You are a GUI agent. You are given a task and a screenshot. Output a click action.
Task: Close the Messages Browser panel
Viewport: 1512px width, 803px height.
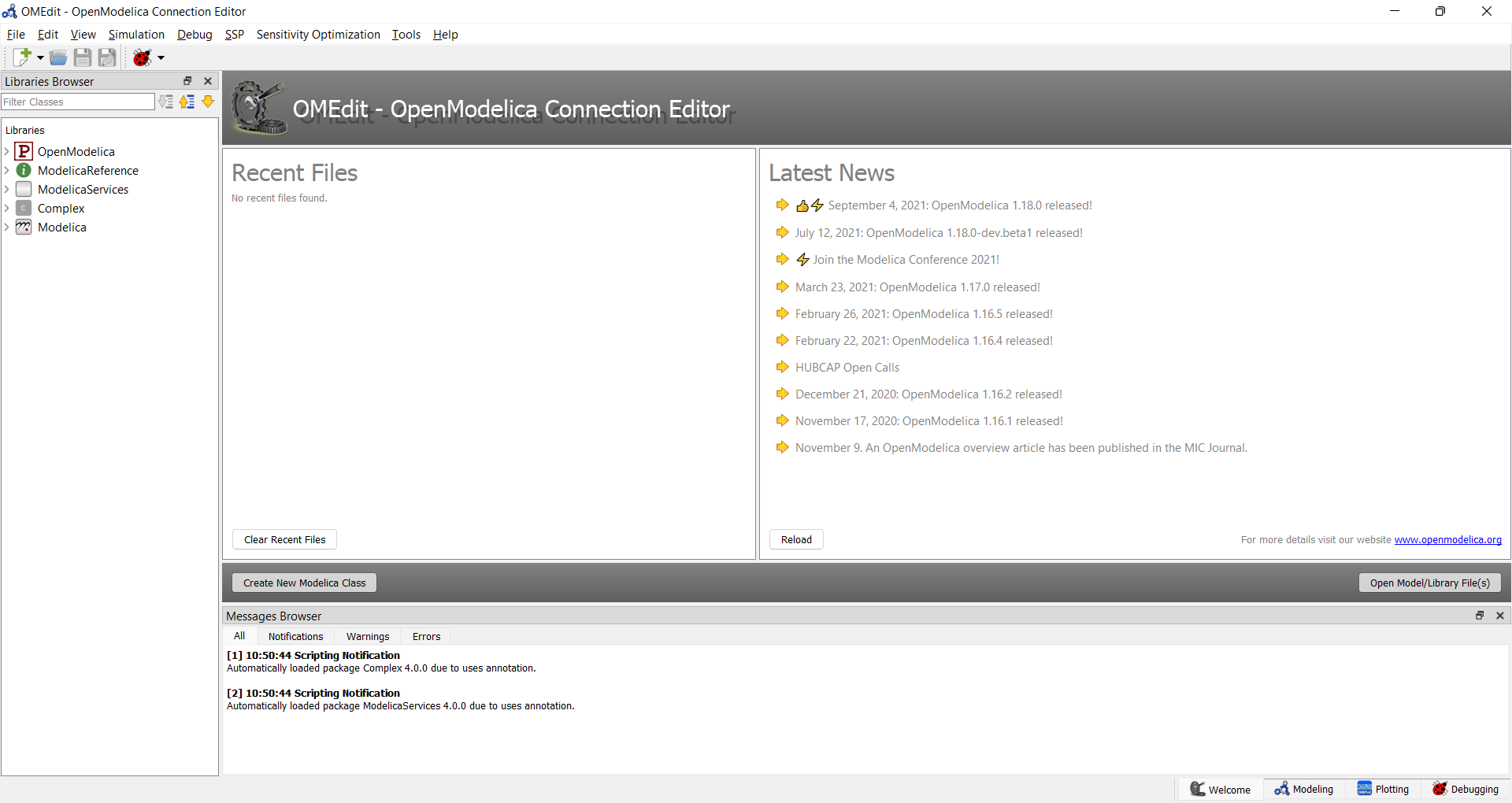[x=1500, y=616]
